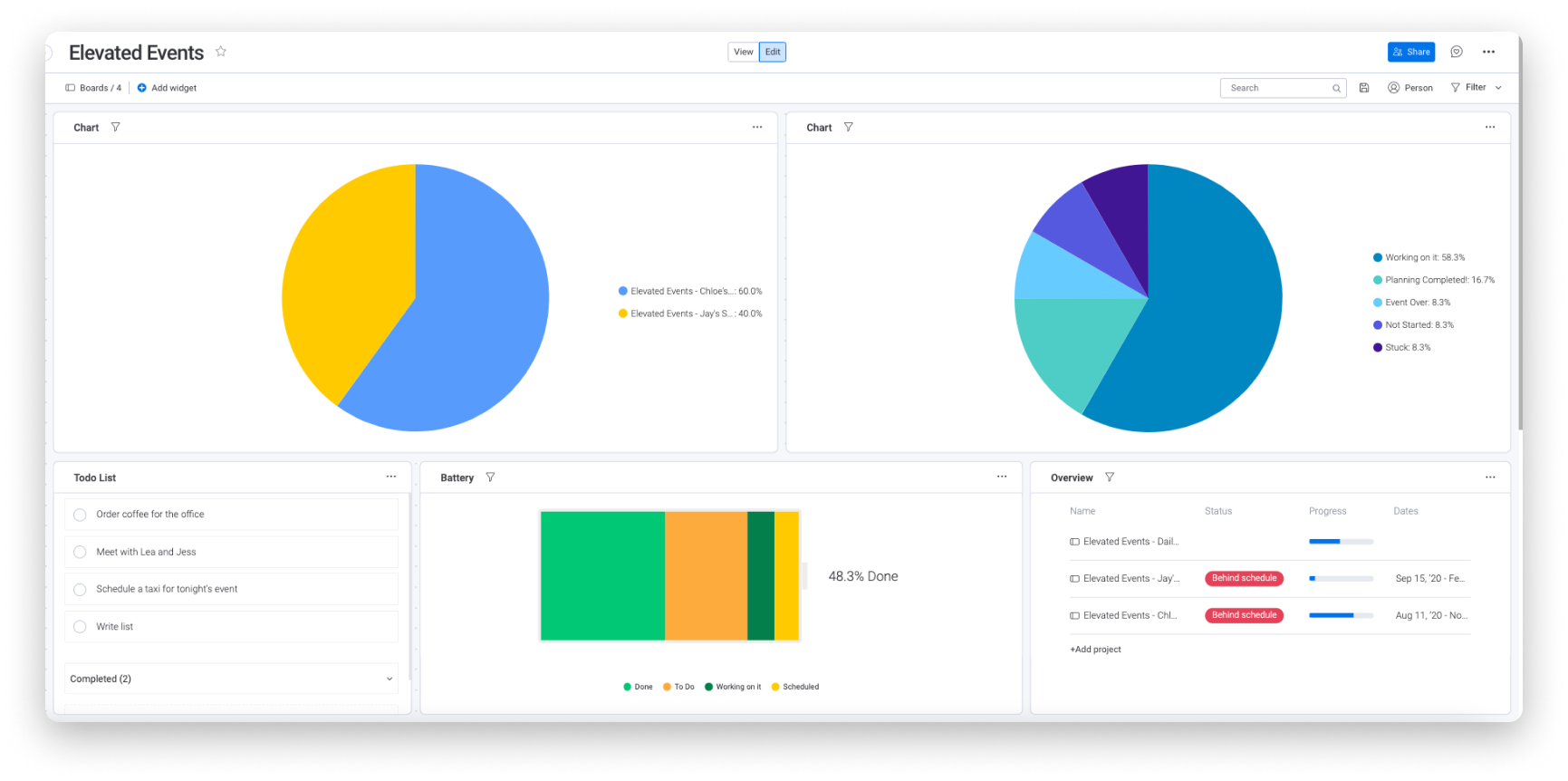Open the Elevated Events - Dail.. project link
The width and height of the screenshot is (1568, 781).
pyautogui.click(x=1130, y=542)
